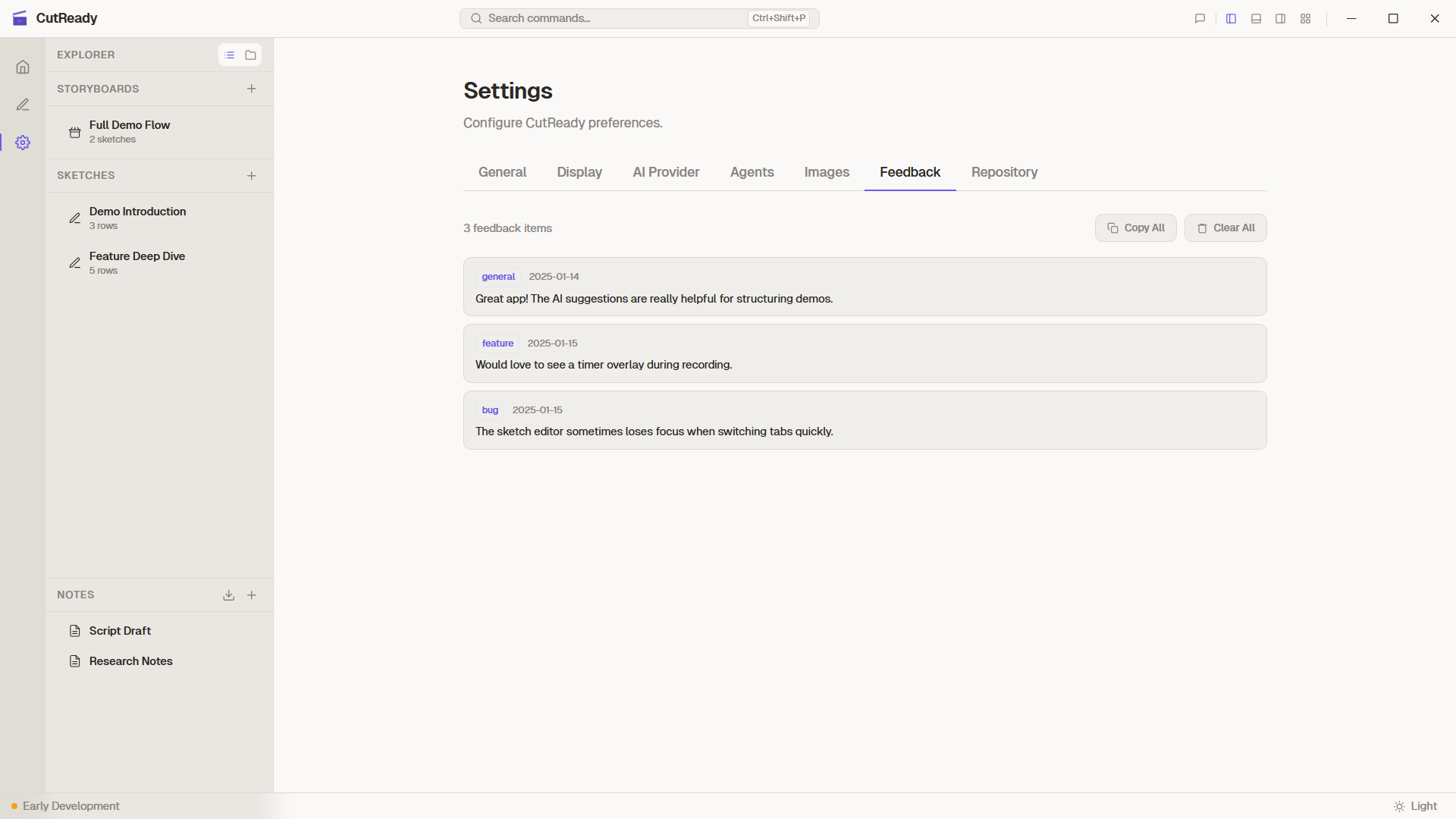The image size is (1456, 819).
Task: Toggle the bottom panel layout icon
Action: click(x=1256, y=18)
